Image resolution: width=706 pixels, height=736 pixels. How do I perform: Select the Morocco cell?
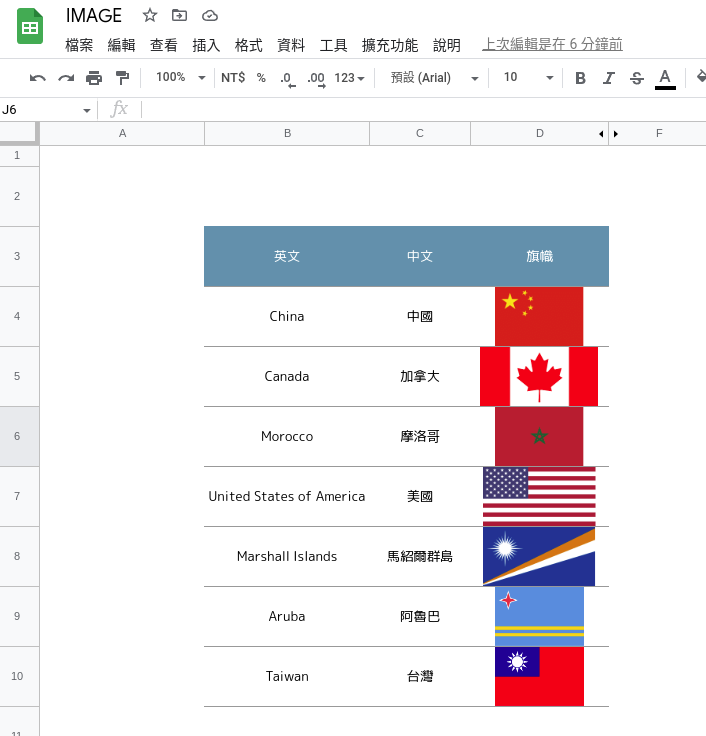click(x=287, y=437)
